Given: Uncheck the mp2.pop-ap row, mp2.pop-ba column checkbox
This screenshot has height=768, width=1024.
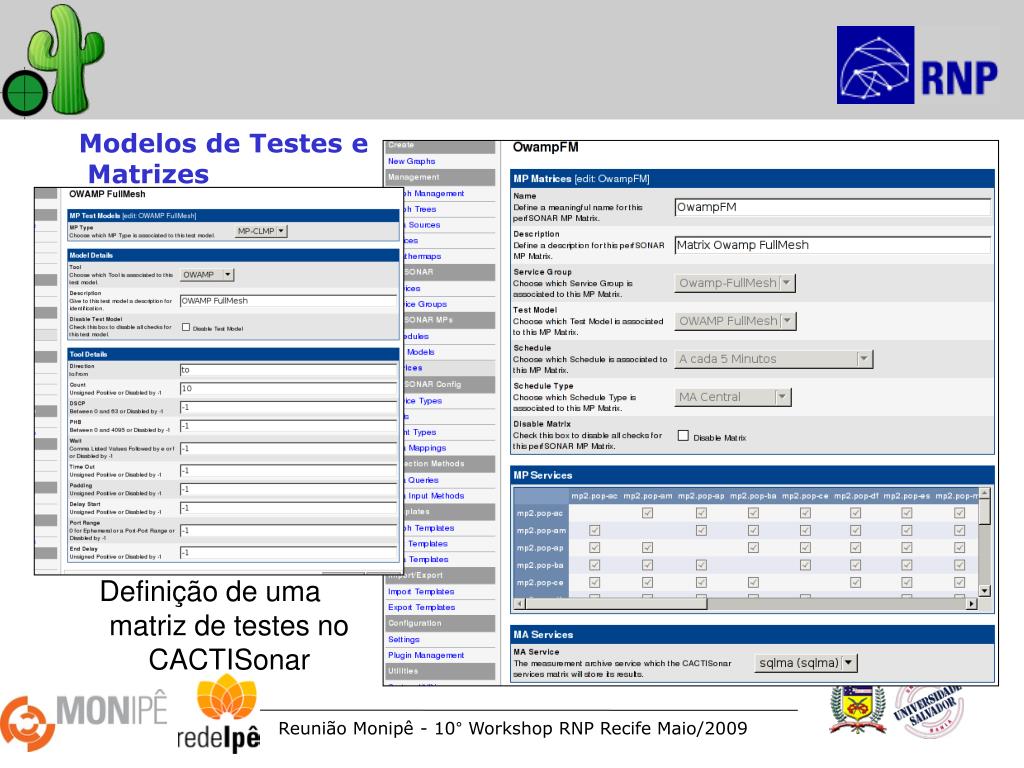Looking at the screenshot, I should (753, 548).
